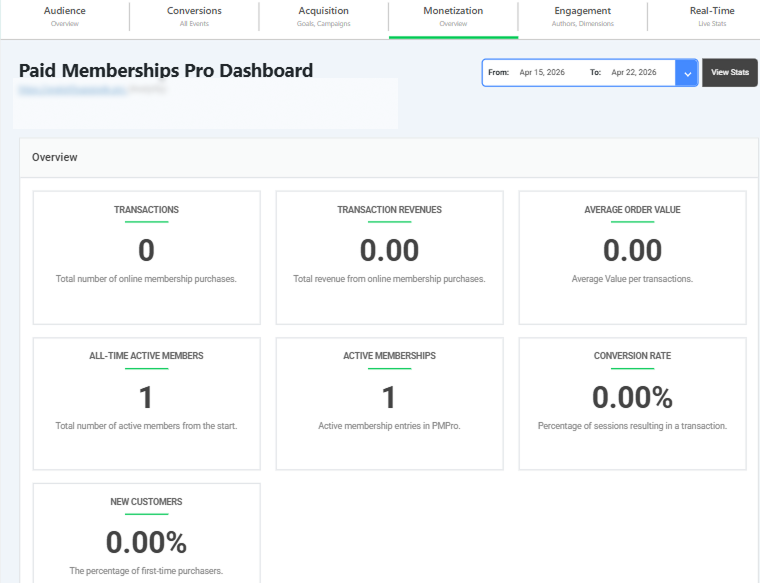
Task: Click the Average Order Value heading
Action: pyautogui.click(x=632, y=210)
